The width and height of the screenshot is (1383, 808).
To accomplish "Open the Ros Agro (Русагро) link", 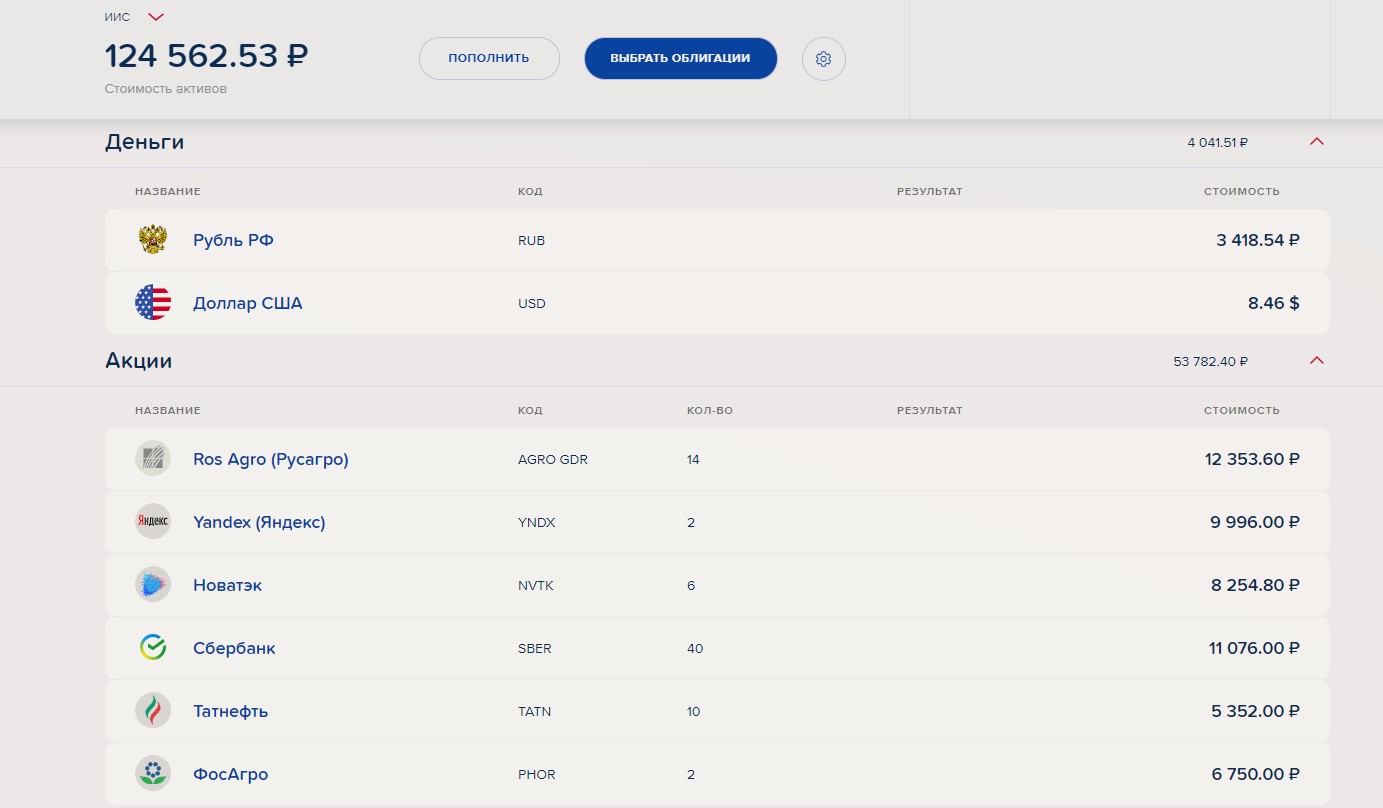I will [x=271, y=459].
